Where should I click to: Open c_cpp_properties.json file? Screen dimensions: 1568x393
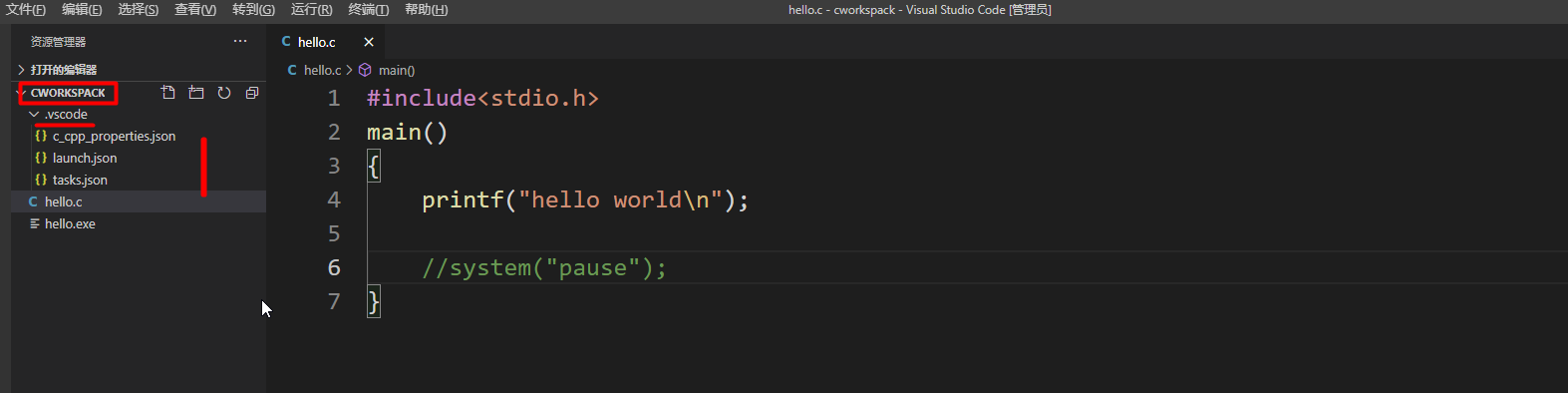point(139,137)
